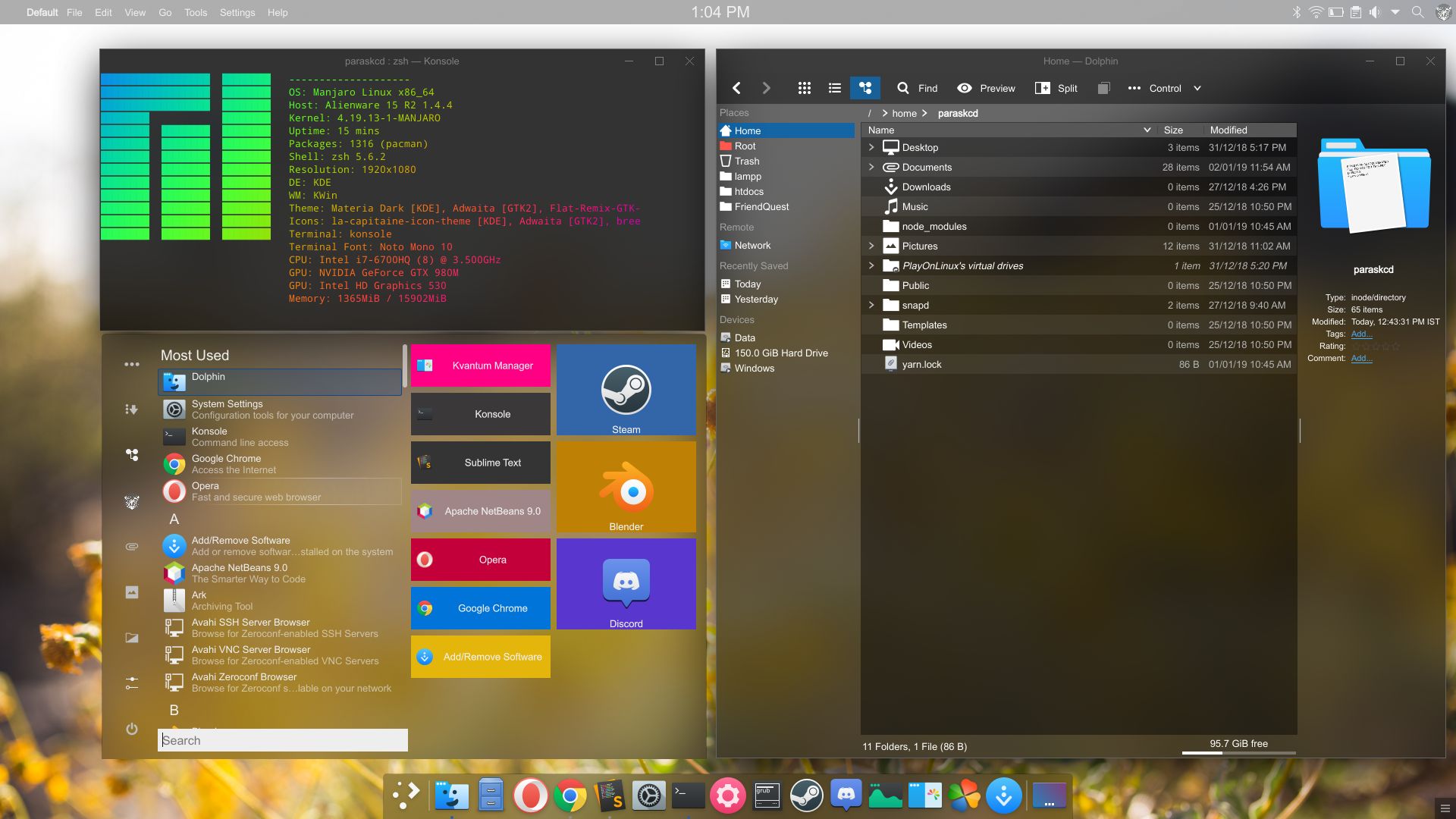1456x819 pixels.
Task: Open the Tools menu in the menu bar
Action: [x=196, y=12]
